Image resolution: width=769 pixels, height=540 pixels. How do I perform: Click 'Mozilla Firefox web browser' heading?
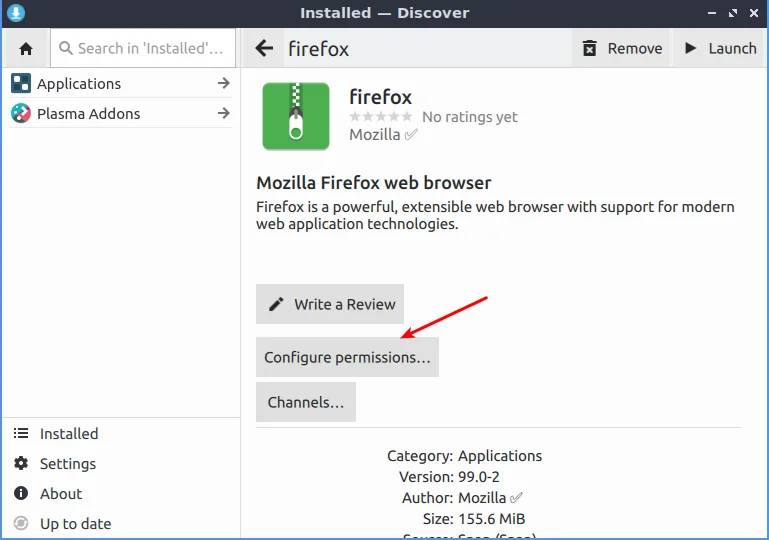[x=373, y=182]
